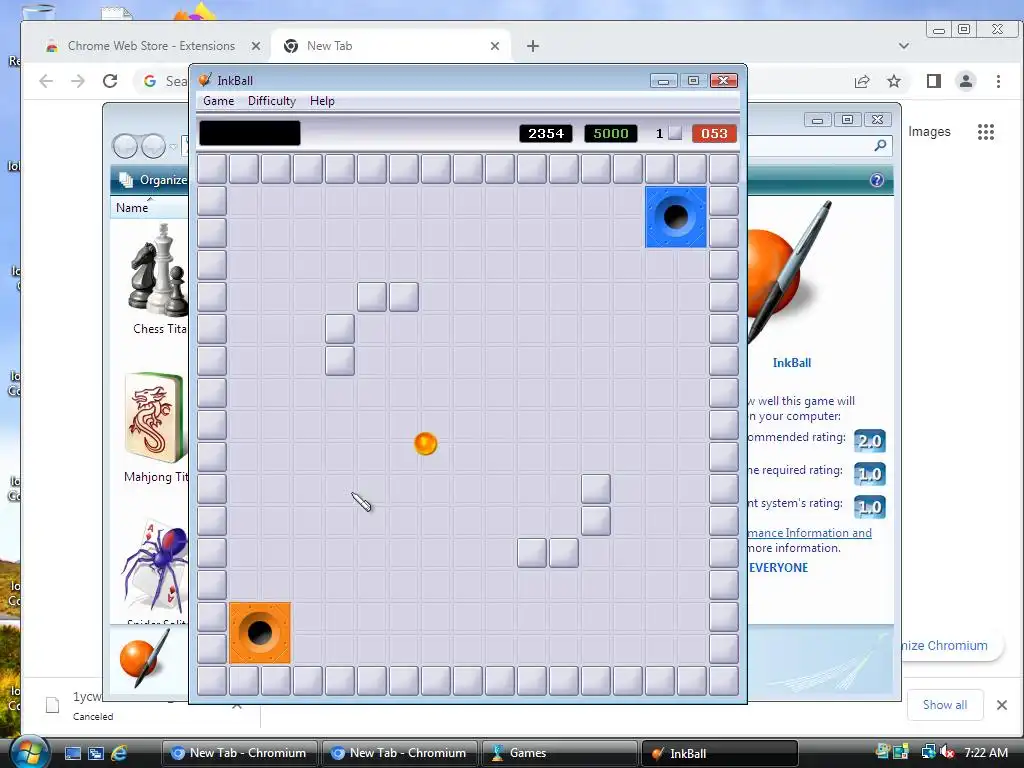1024x768 pixels.
Task: Close the New Tab browser tab
Action: click(x=494, y=46)
